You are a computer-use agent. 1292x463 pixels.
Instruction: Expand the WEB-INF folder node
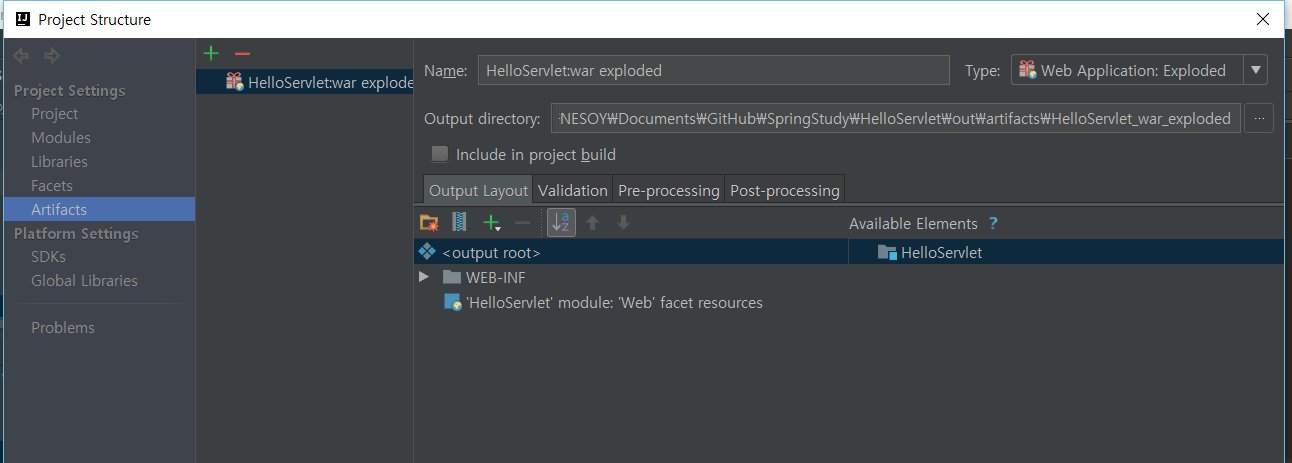coord(424,277)
